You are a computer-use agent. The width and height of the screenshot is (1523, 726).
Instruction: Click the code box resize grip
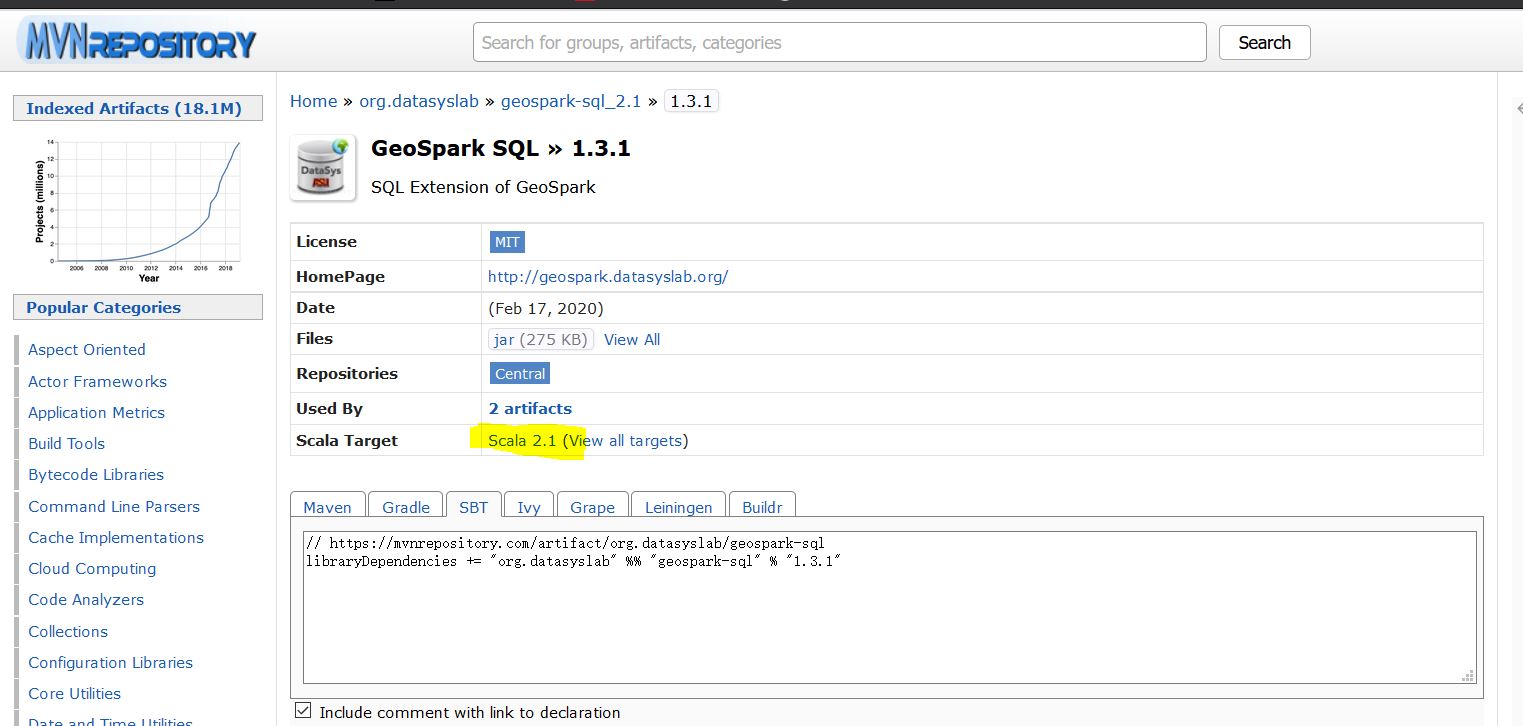tap(1468, 676)
